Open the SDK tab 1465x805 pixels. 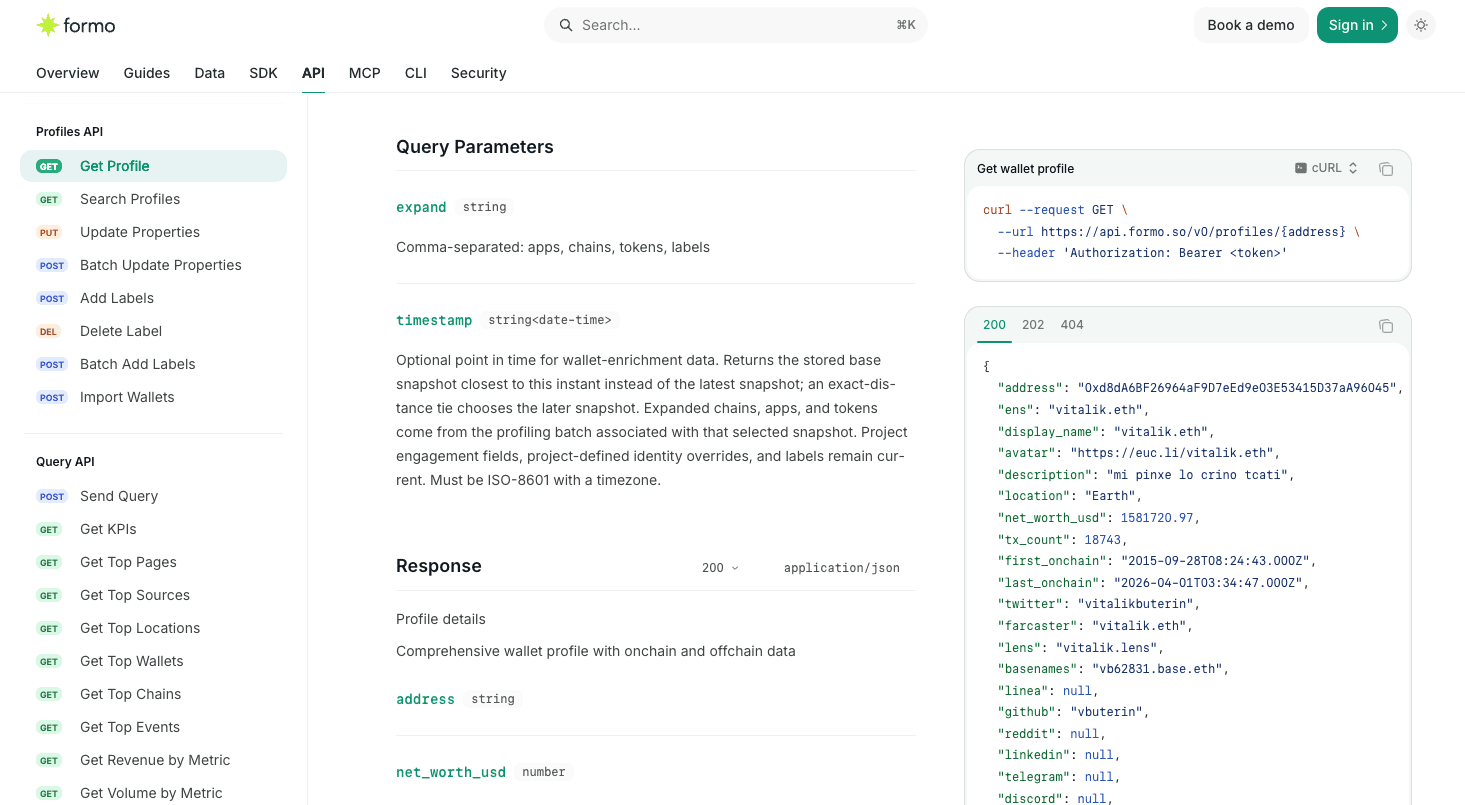click(x=264, y=73)
